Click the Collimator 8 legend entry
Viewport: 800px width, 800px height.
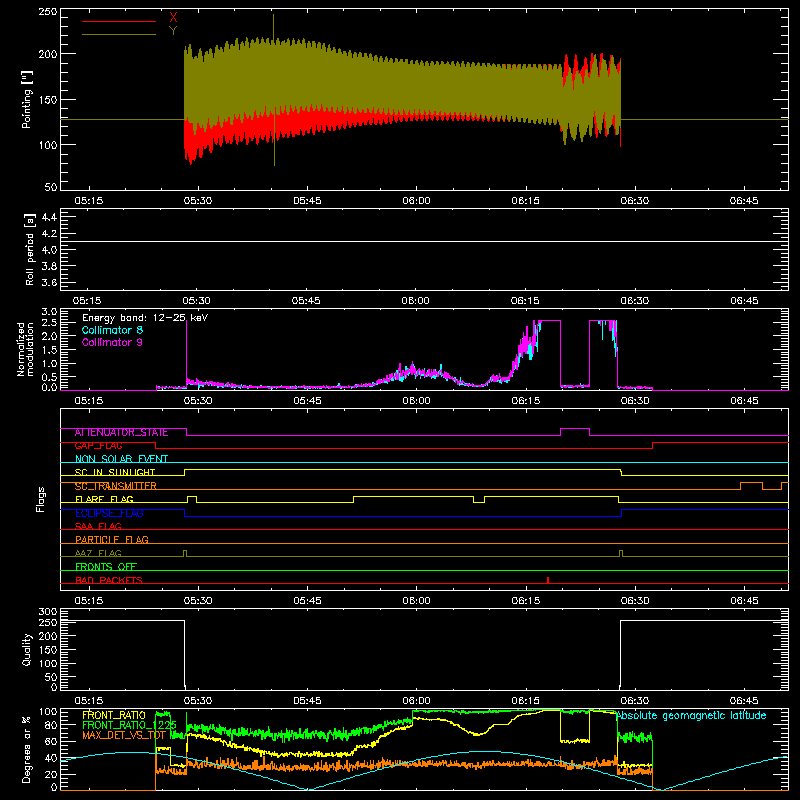[x=112, y=330]
